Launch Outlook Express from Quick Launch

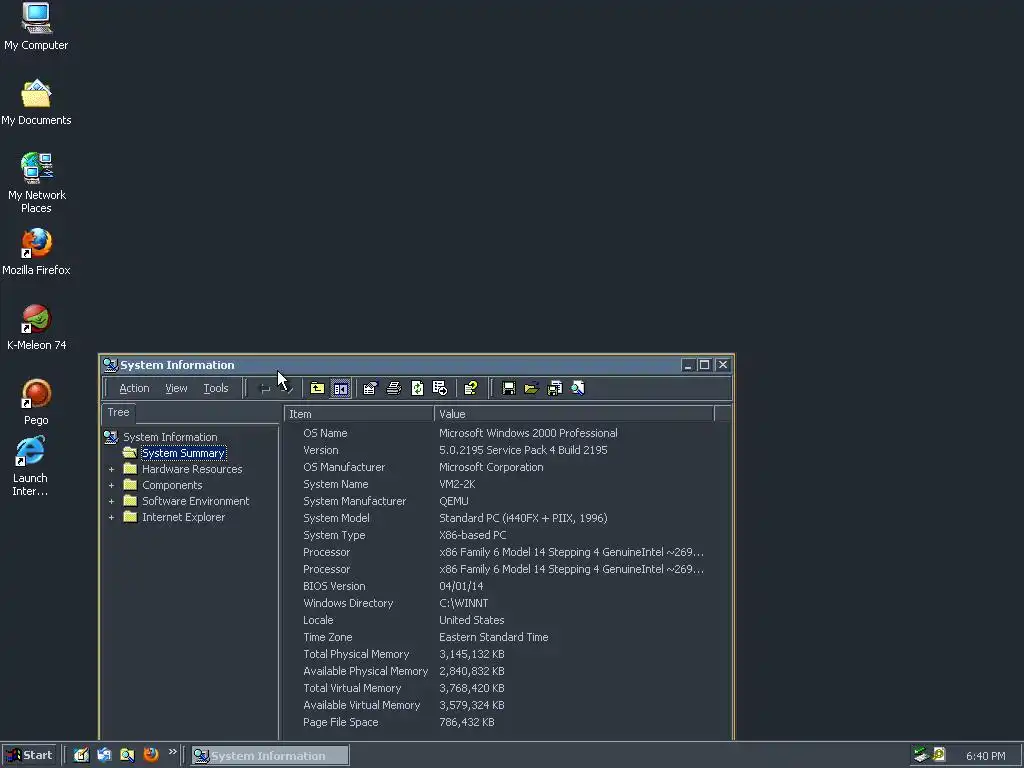click(104, 755)
